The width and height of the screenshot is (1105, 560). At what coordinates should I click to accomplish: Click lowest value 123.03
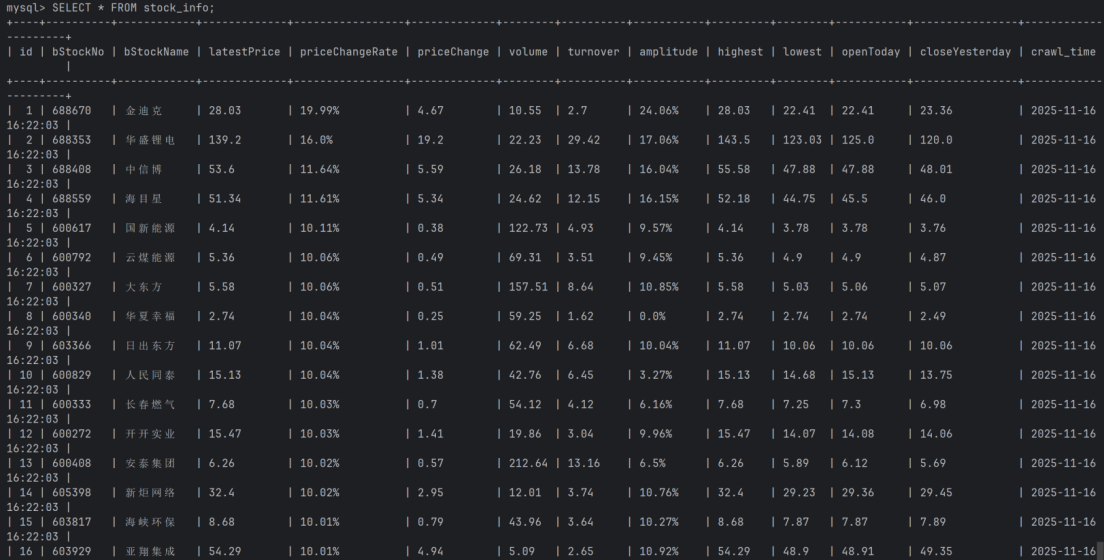tap(802, 140)
